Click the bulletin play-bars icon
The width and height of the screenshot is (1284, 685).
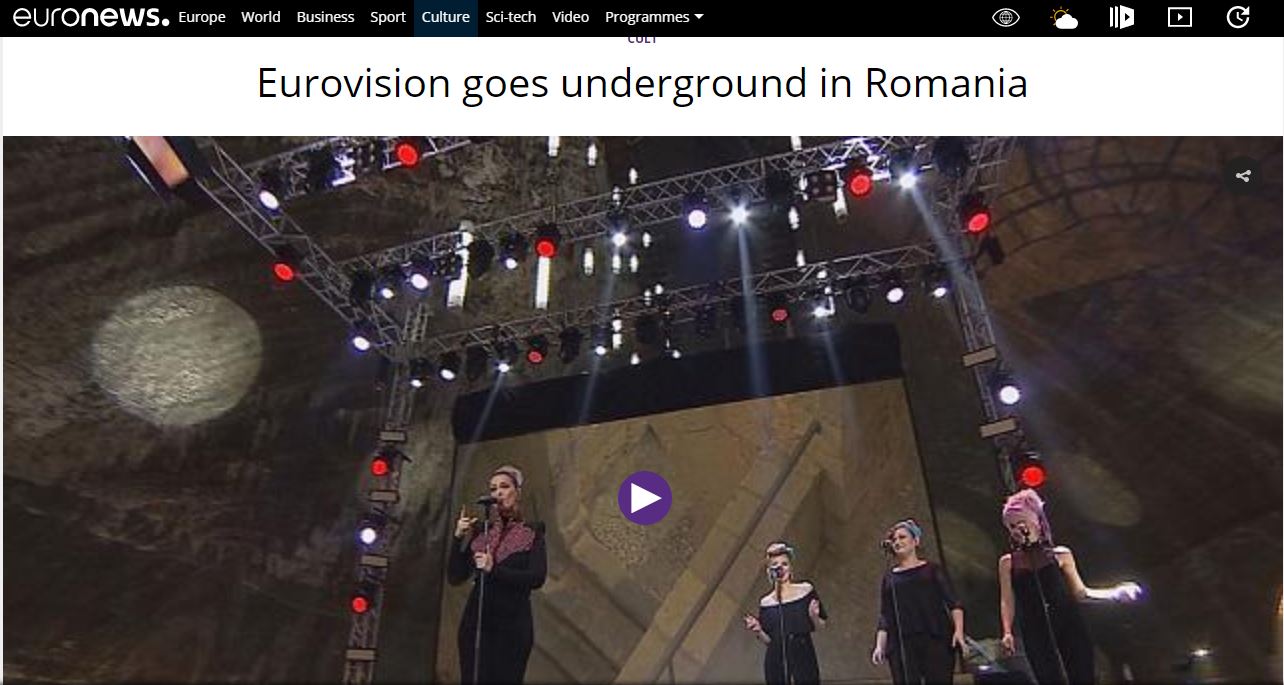(x=1122, y=17)
